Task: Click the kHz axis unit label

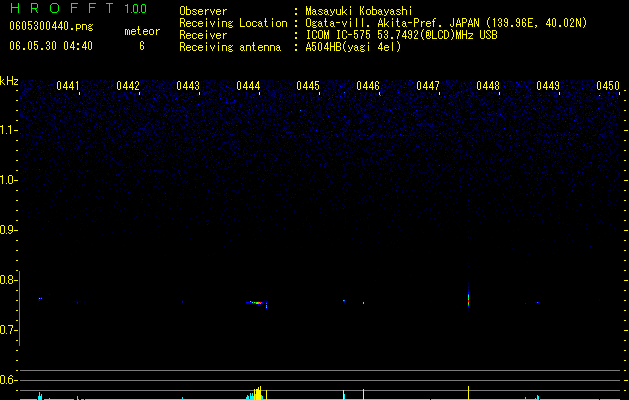Action: pos(9,81)
